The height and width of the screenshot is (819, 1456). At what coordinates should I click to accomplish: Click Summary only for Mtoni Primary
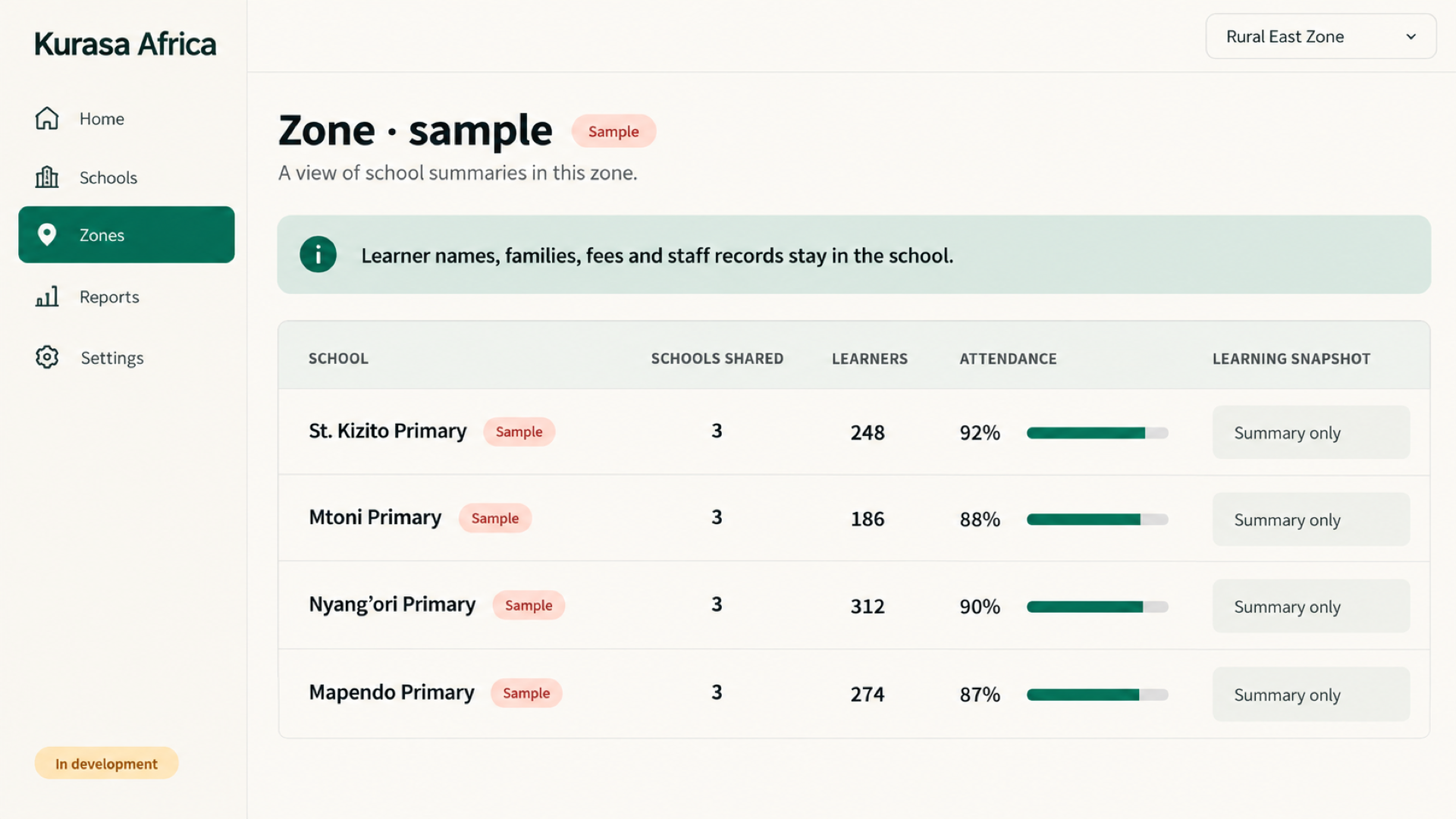[x=1310, y=519]
